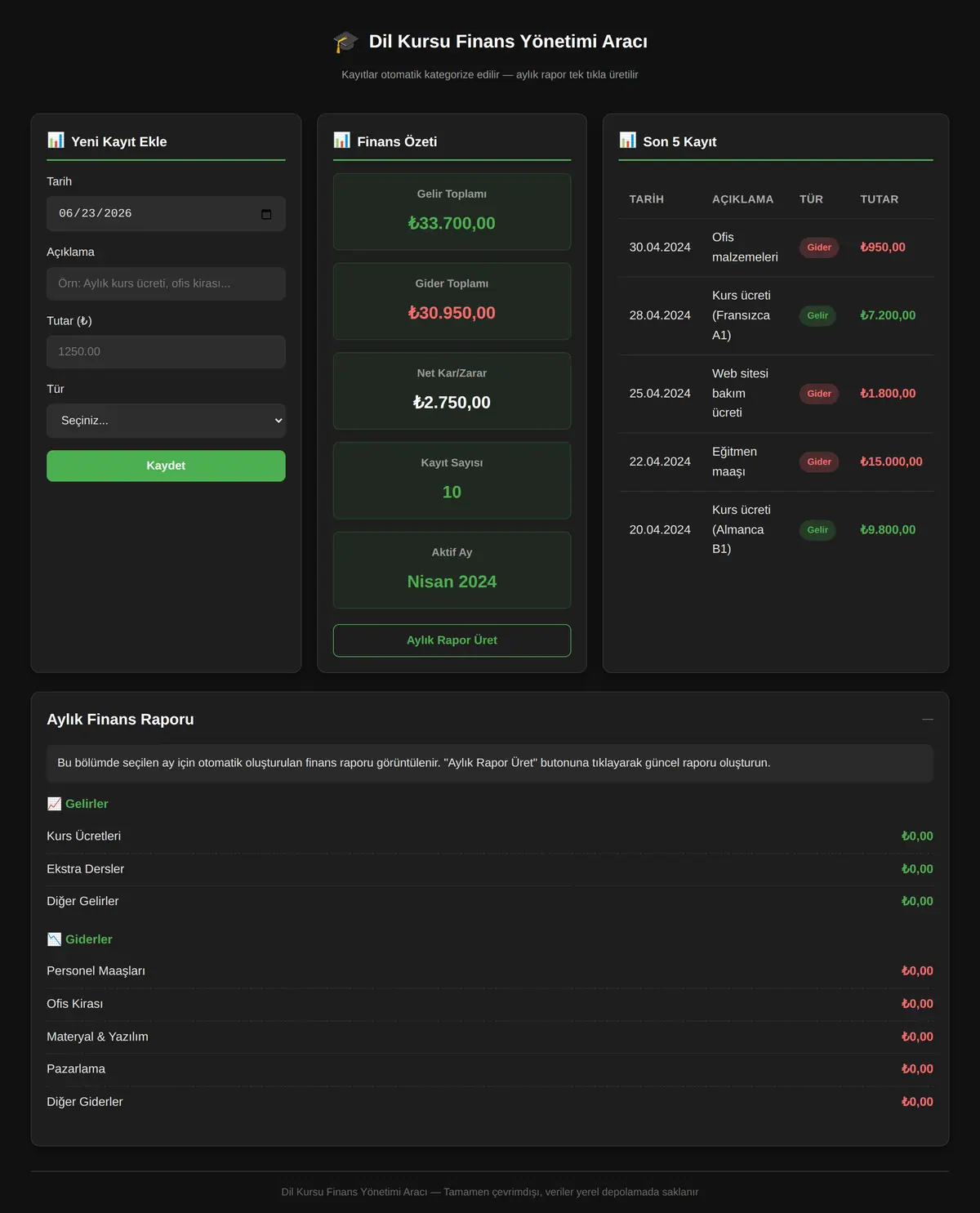The width and height of the screenshot is (980, 1213).
Task: Click the graduation cap icon in the header
Action: click(x=345, y=42)
